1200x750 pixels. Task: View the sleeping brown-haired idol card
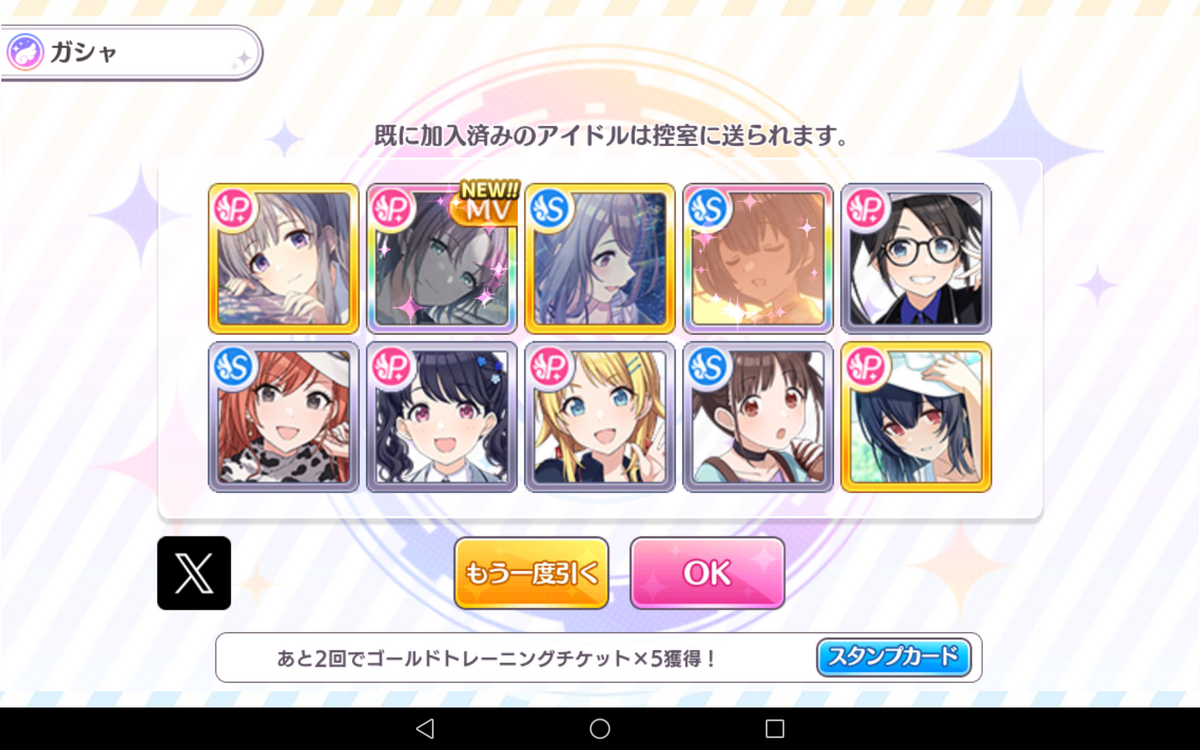[758, 258]
